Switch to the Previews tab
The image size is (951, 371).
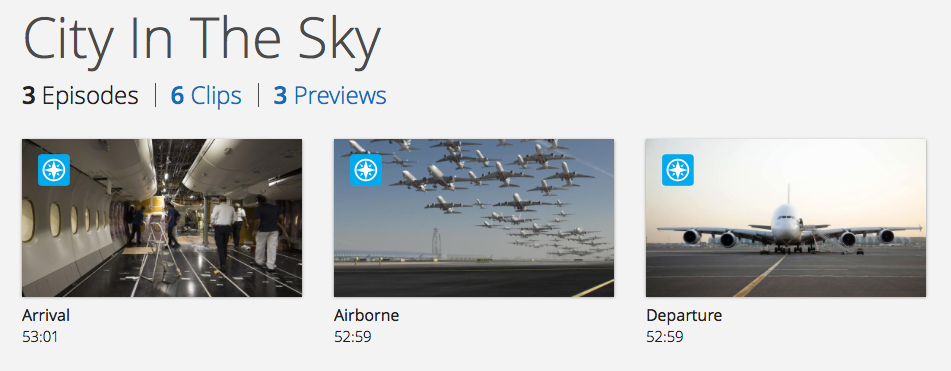click(330, 96)
